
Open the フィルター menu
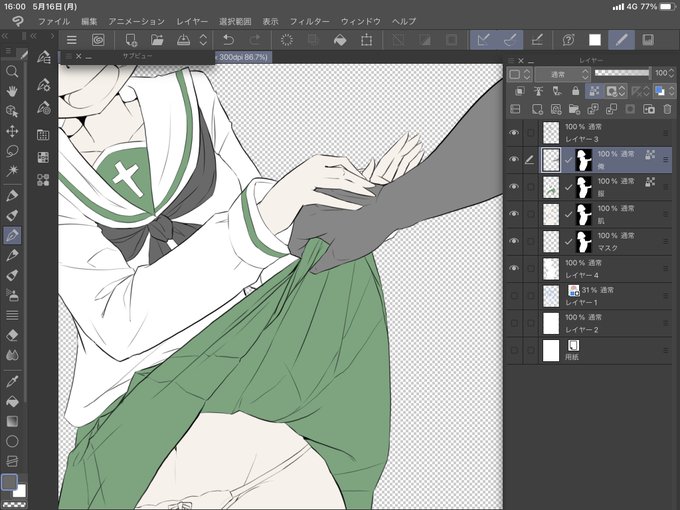pos(310,21)
